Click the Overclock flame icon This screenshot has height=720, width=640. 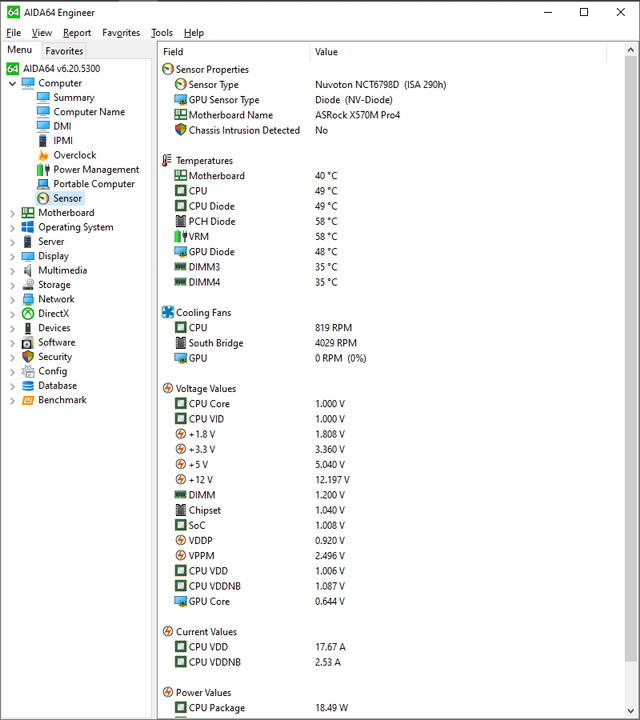[x=43, y=155]
